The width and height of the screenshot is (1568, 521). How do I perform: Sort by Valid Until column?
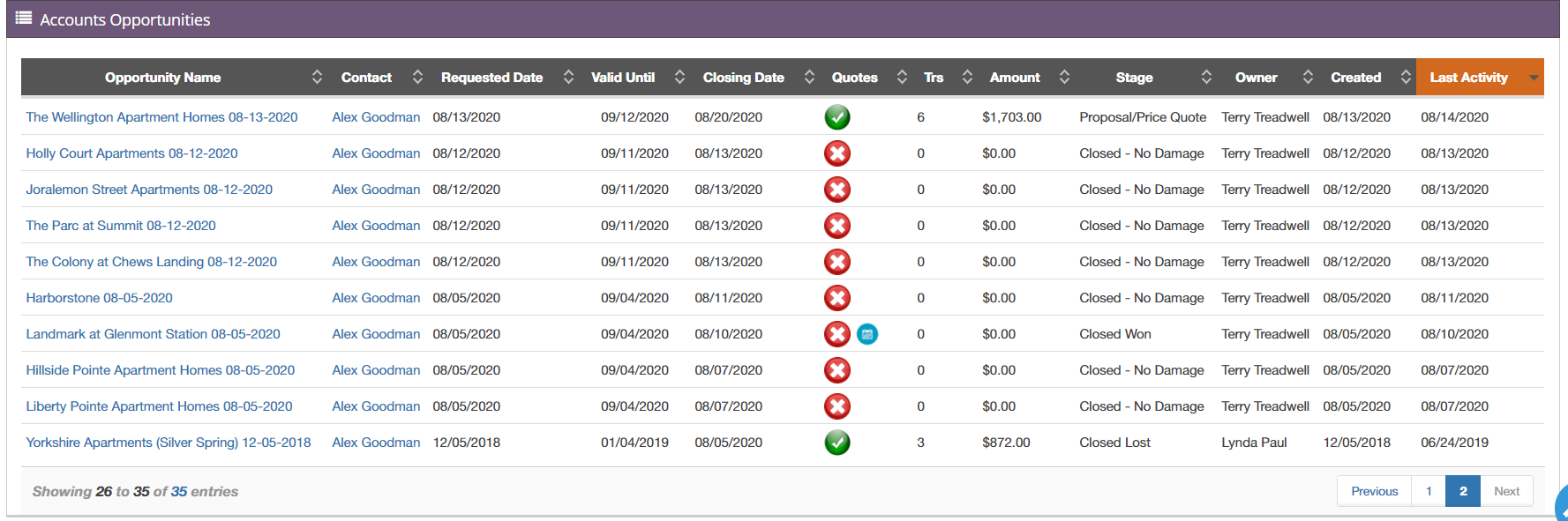point(634,78)
